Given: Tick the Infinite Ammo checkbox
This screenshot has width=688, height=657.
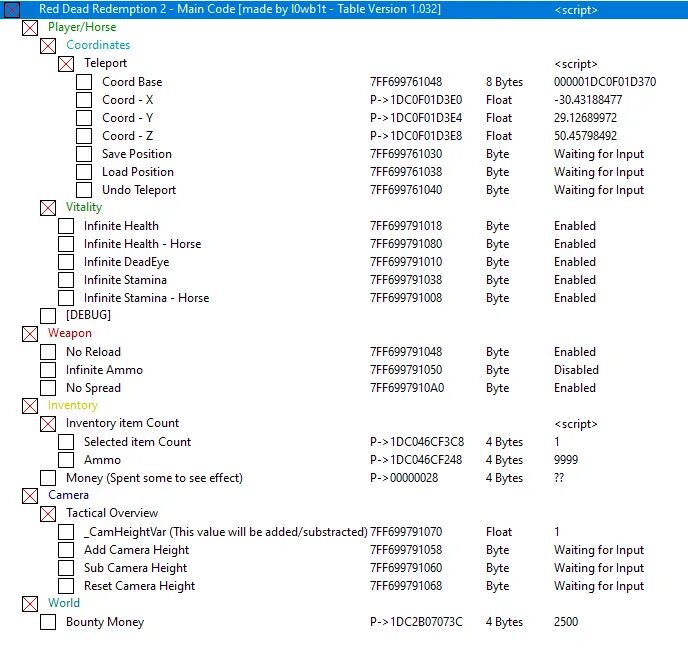Looking at the screenshot, I should [x=48, y=370].
